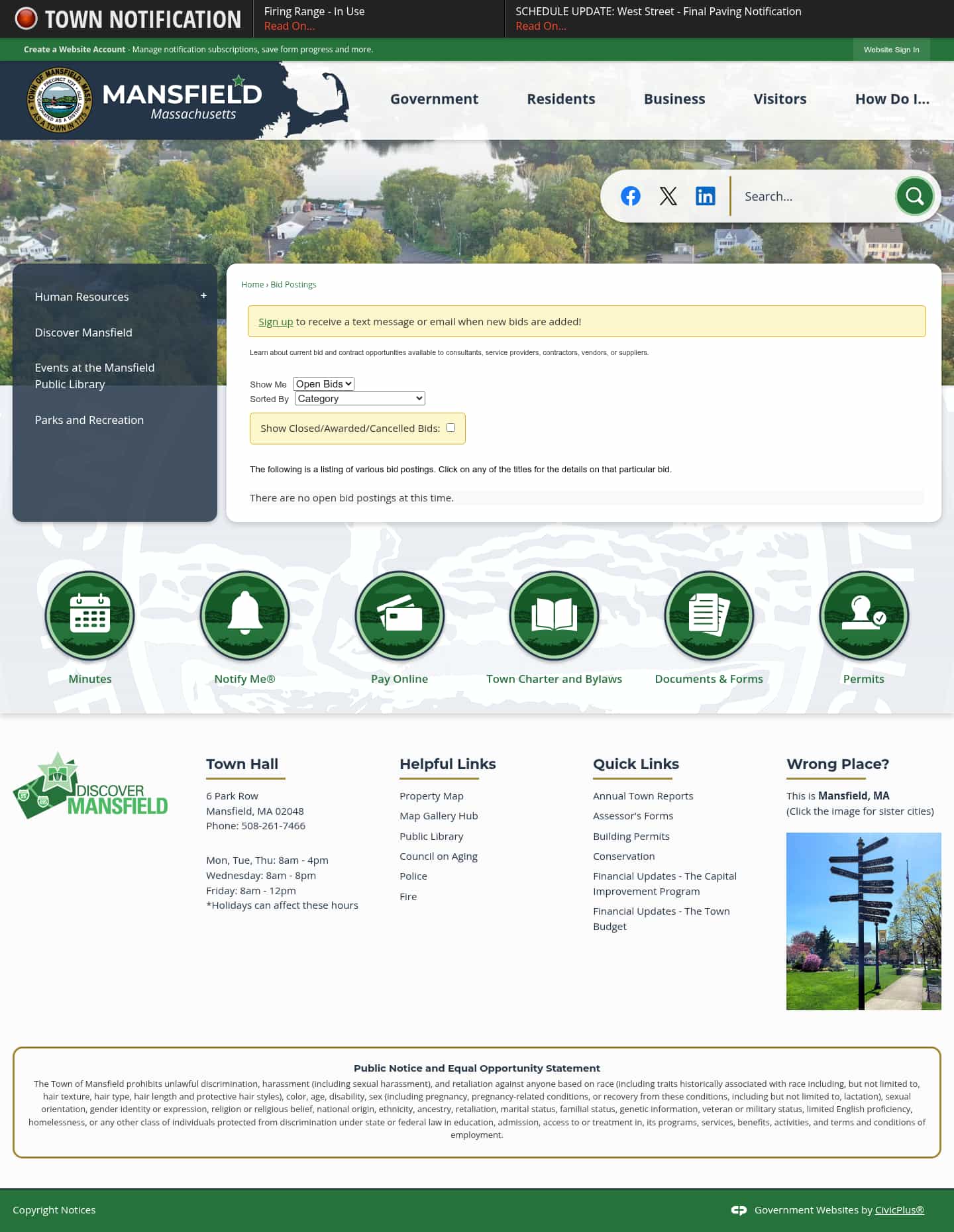The height and width of the screenshot is (1232, 954).
Task: Open the Business menu
Action: pyautogui.click(x=674, y=99)
